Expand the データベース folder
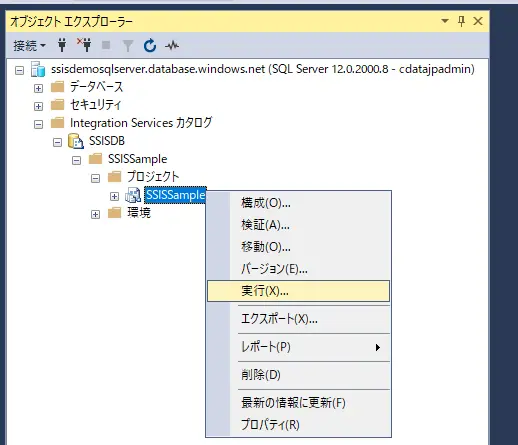 [38, 88]
